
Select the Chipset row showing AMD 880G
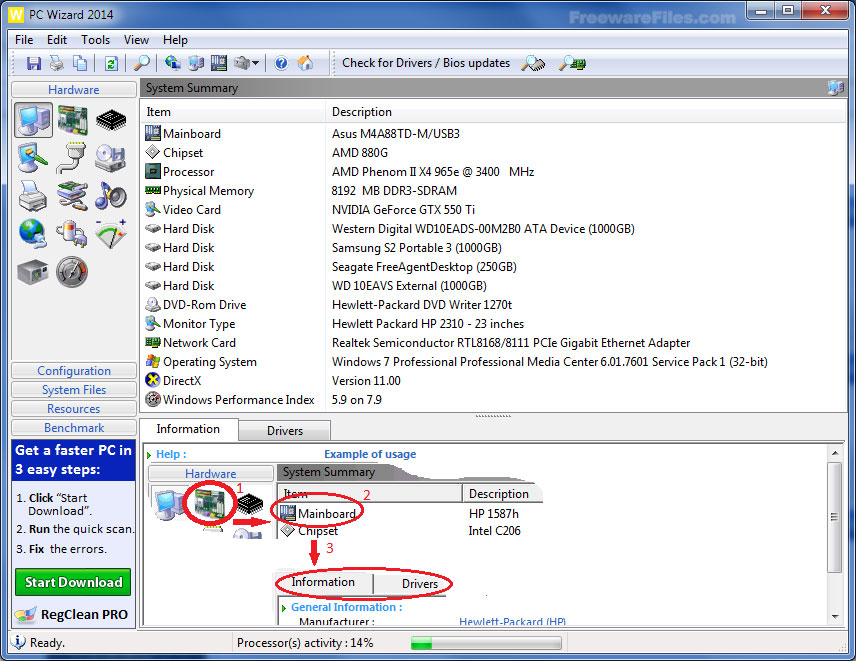click(495, 153)
